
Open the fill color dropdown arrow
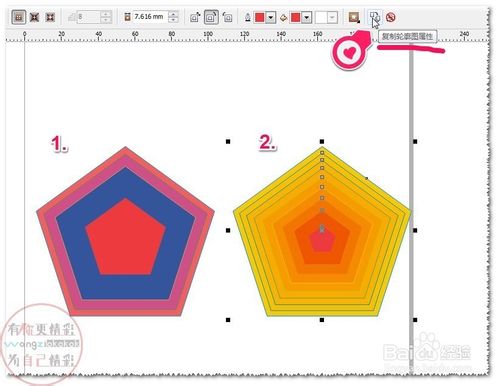(307, 17)
